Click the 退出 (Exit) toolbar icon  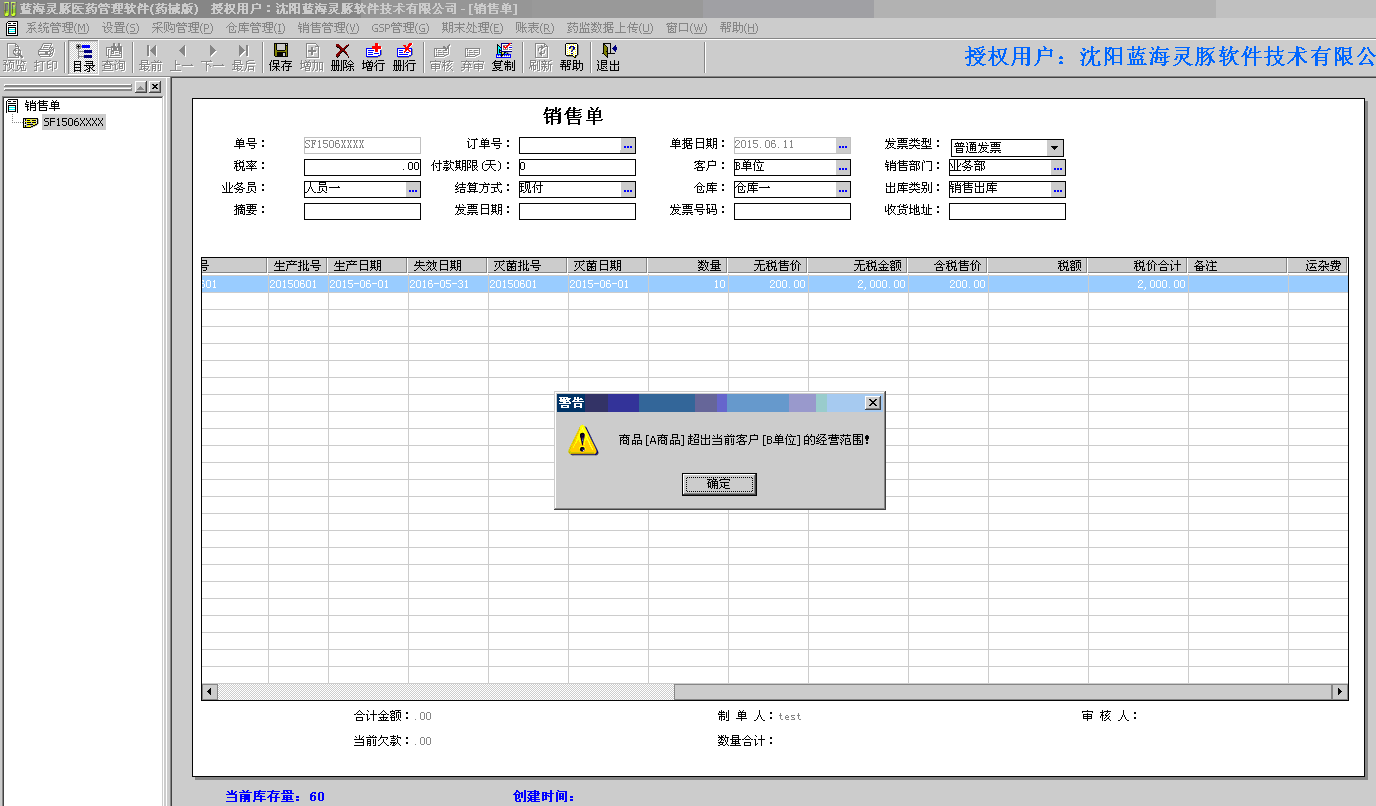click(x=608, y=57)
